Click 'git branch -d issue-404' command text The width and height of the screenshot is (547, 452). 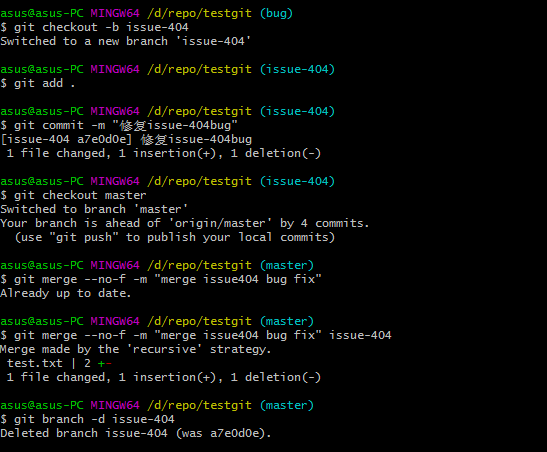point(94,419)
